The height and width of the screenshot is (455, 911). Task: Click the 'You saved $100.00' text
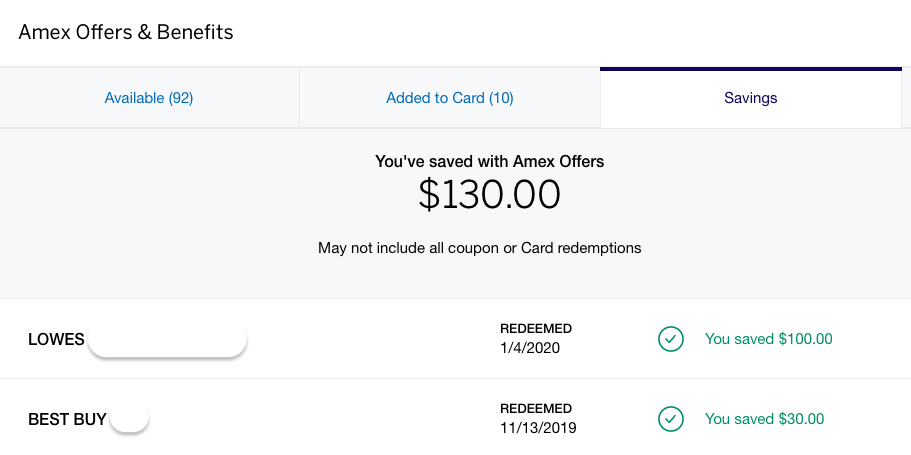[x=769, y=339]
